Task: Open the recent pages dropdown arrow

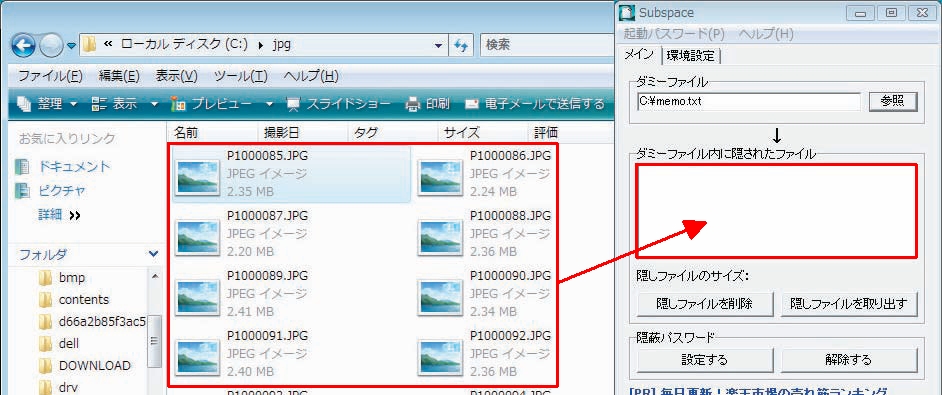Action: tap(71, 45)
